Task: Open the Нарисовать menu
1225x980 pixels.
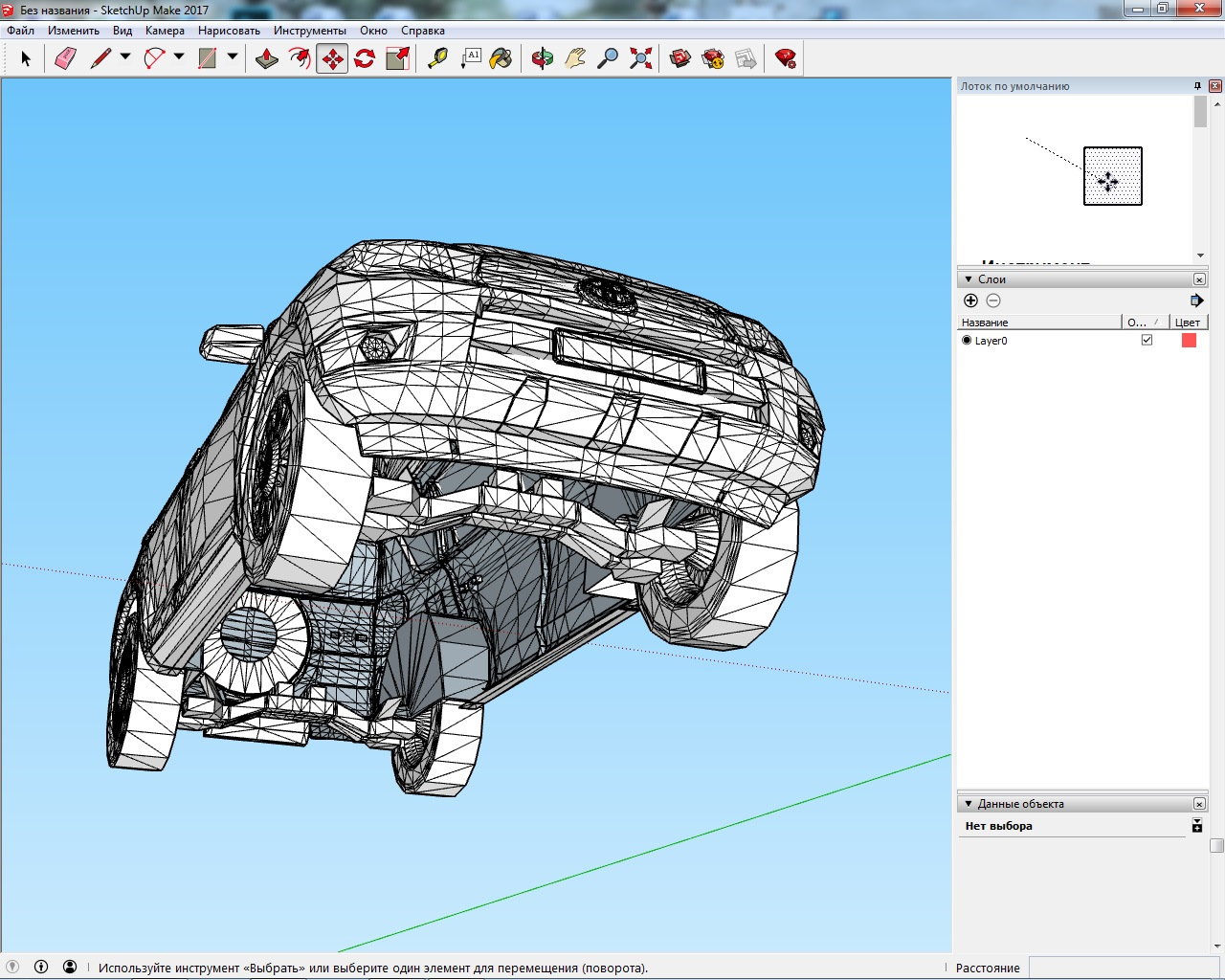Action: pos(229,31)
